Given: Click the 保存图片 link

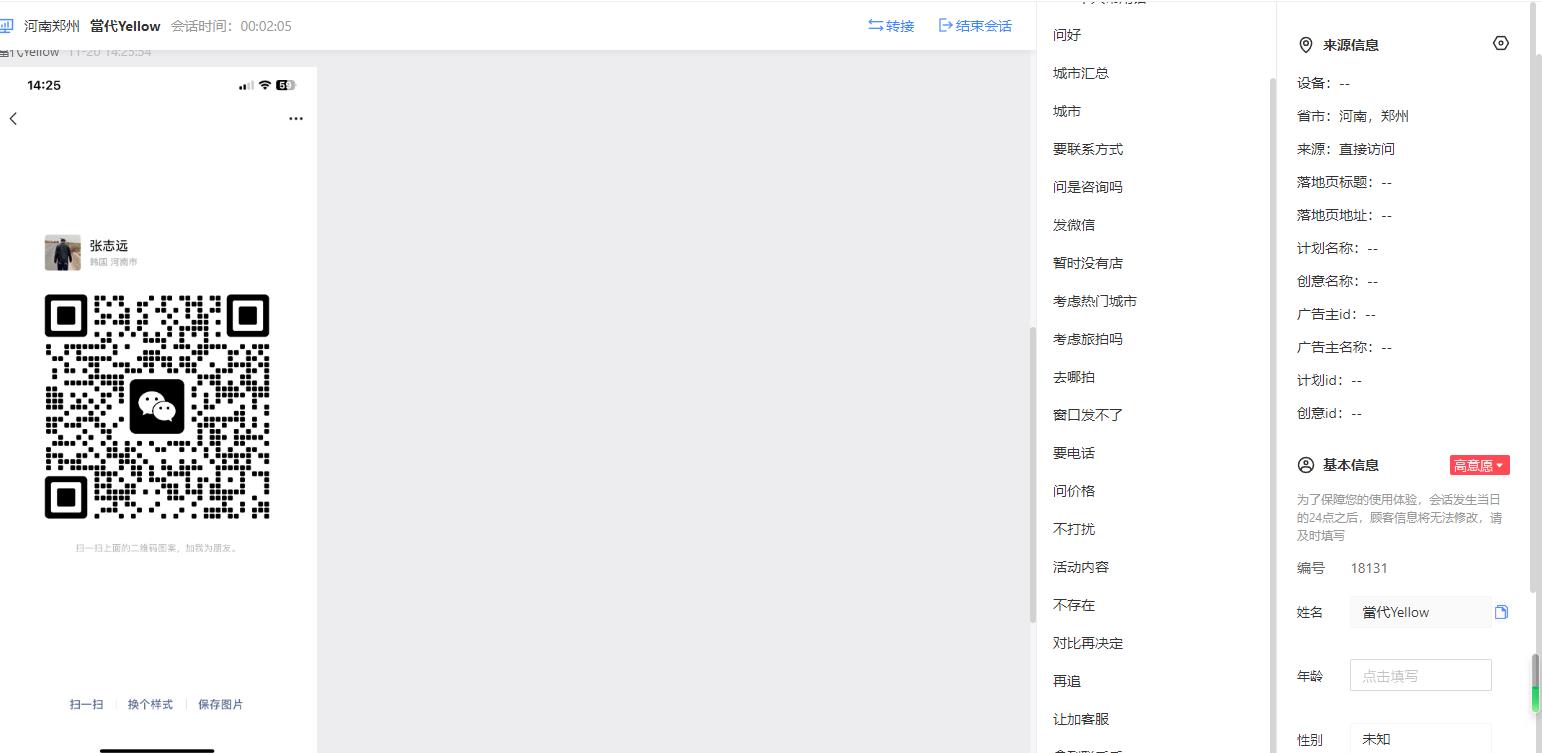Looking at the screenshot, I should pos(220,705).
